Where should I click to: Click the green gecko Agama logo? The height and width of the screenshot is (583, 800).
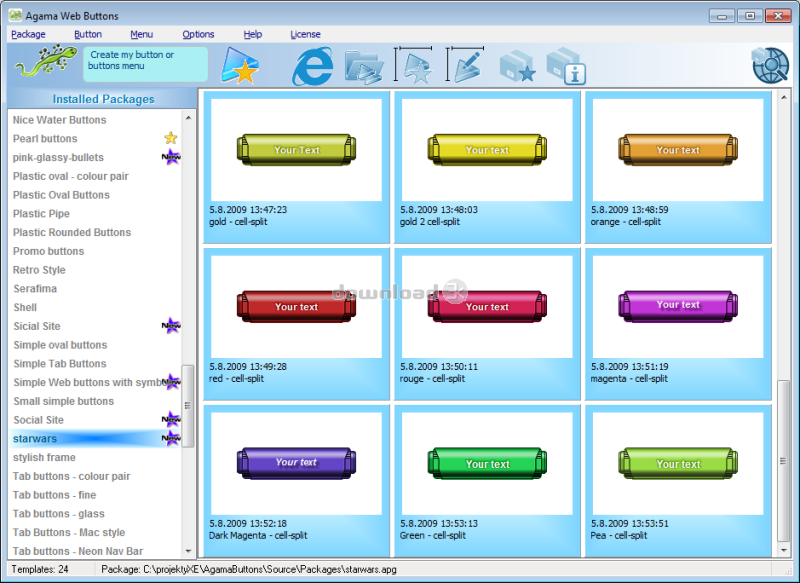pyautogui.click(x=46, y=61)
